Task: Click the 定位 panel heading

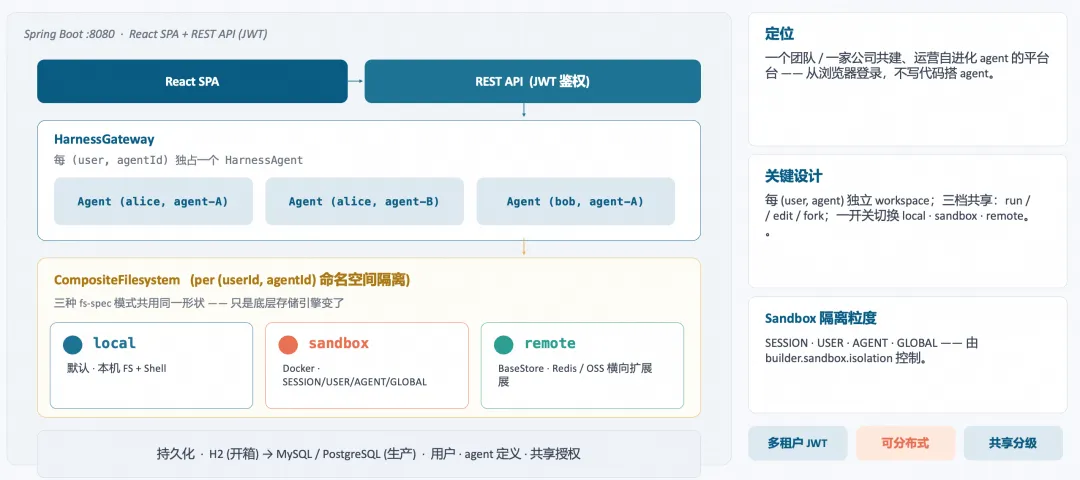Action: point(779,34)
